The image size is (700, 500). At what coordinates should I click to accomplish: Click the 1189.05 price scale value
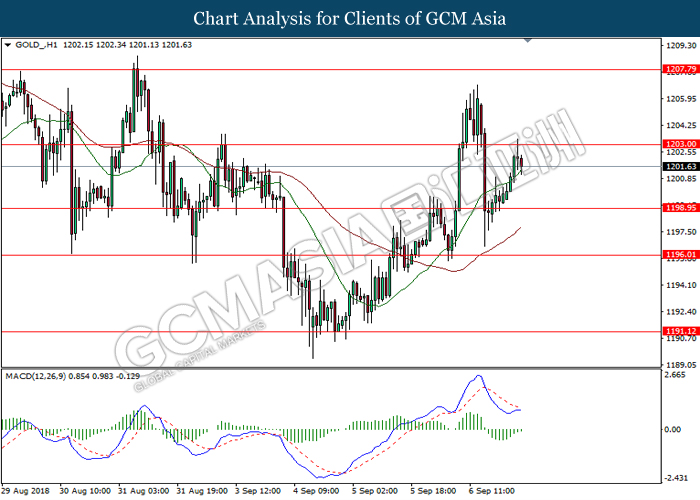[681, 365]
